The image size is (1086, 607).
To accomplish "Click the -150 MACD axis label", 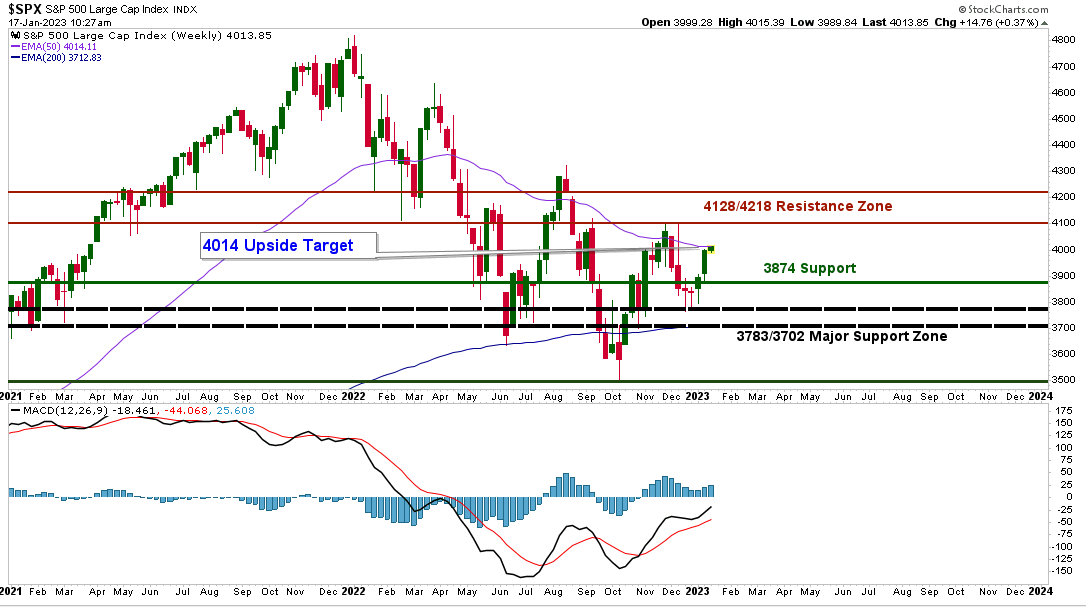I will pos(1062,571).
